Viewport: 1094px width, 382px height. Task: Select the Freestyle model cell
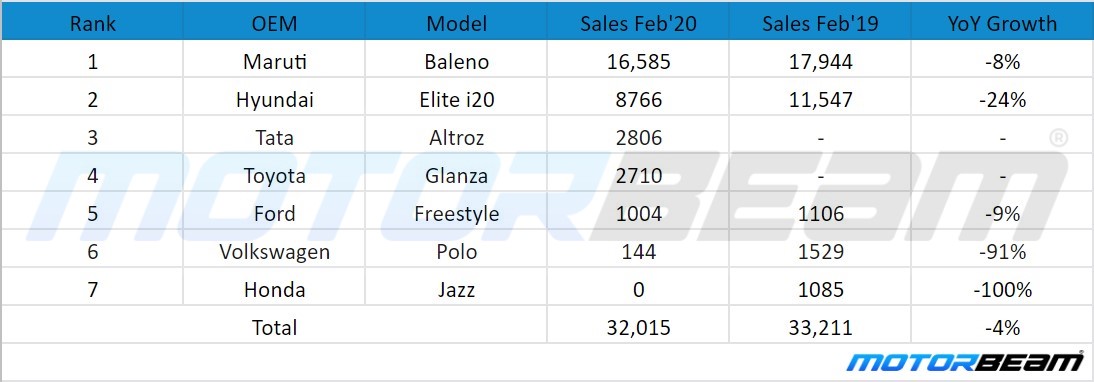tap(456, 213)
